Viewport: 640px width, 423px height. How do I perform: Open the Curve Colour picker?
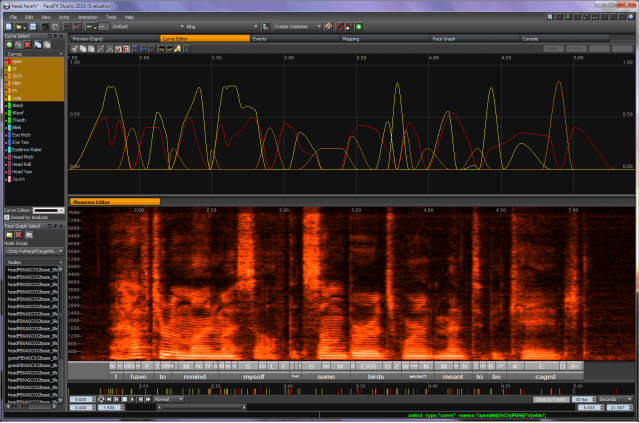tap(48, 211)
